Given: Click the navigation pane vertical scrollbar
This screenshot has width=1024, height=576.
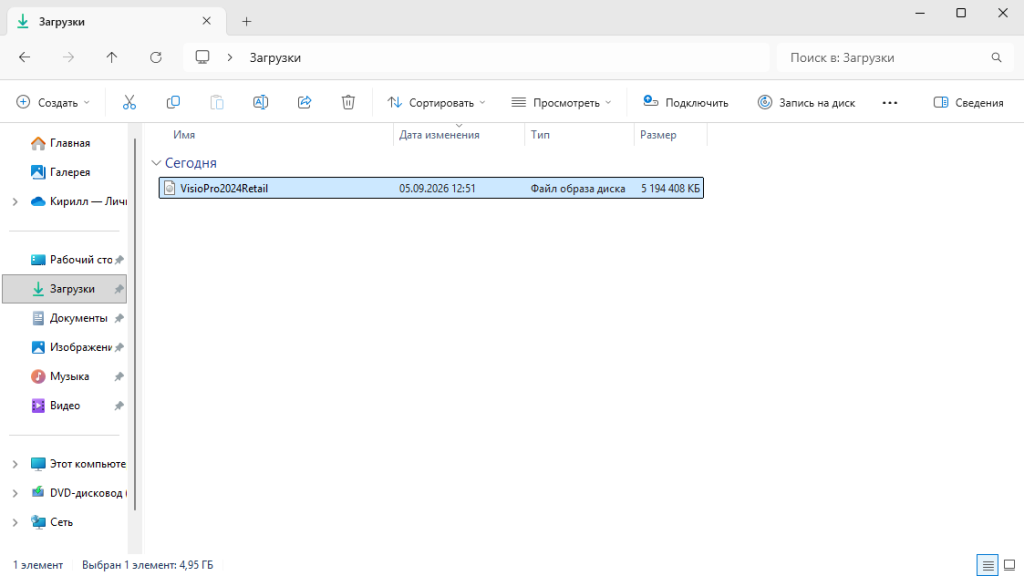Looking at the screenshot, I should click(x=135, y=325).
